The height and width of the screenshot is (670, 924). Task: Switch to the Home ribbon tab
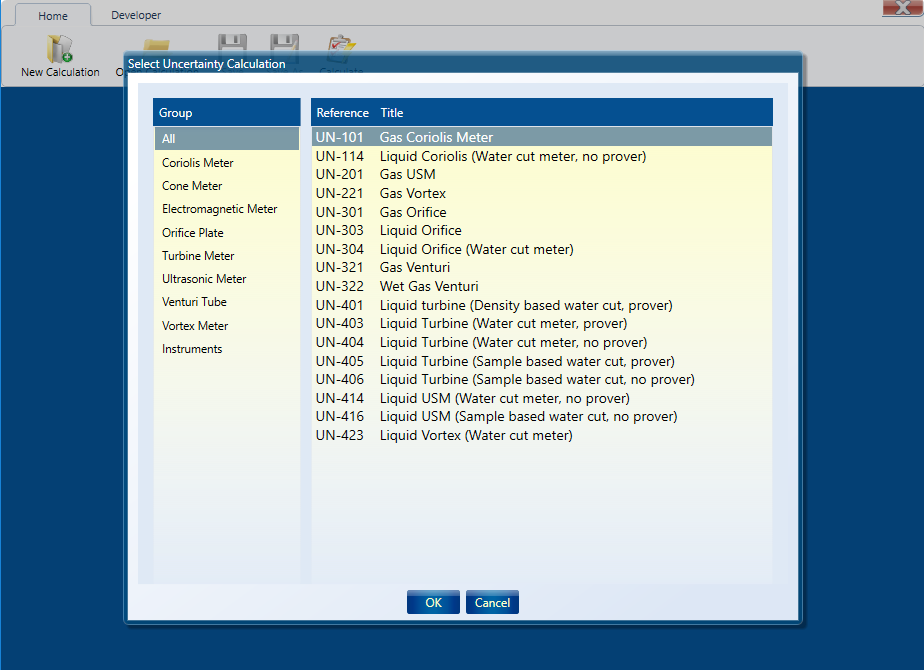(53, 15)
